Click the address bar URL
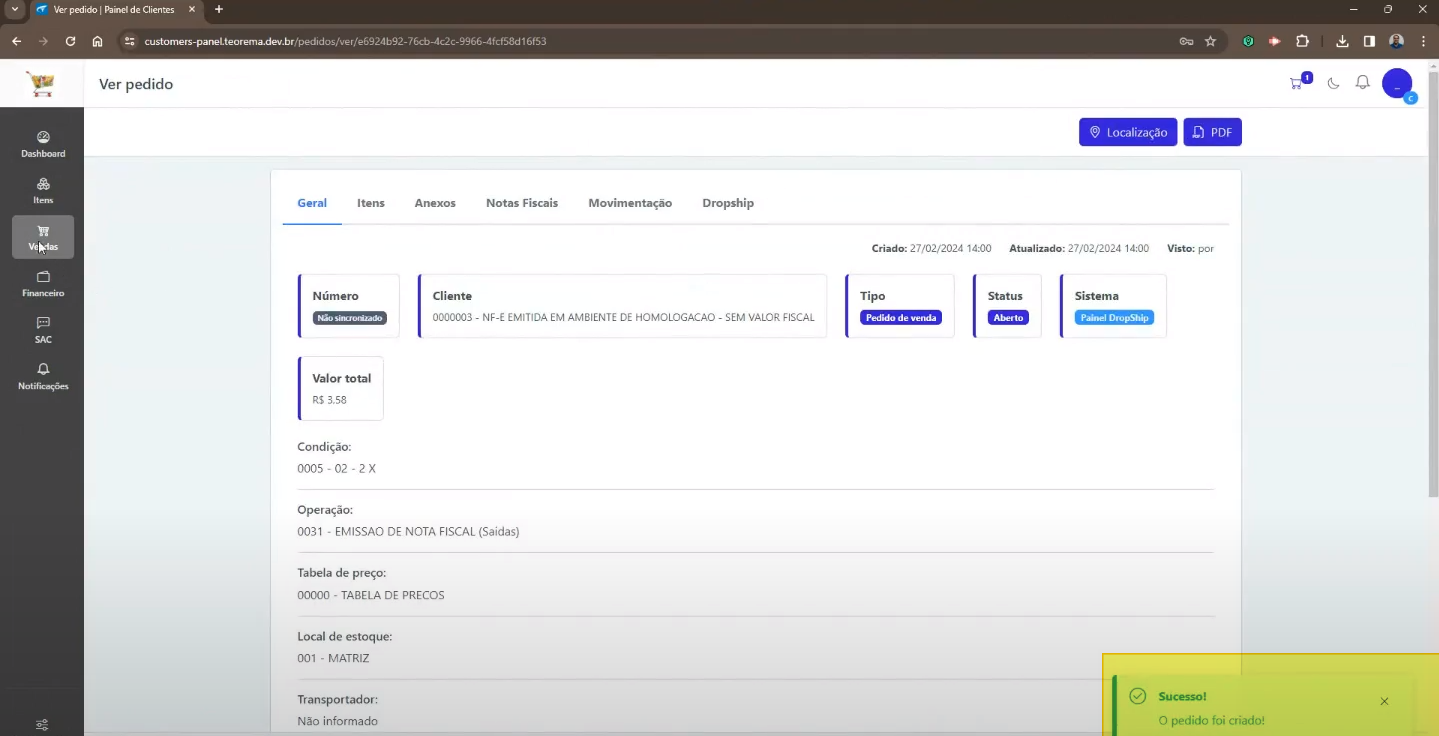 pyautogui.click(x=345, y=41)
